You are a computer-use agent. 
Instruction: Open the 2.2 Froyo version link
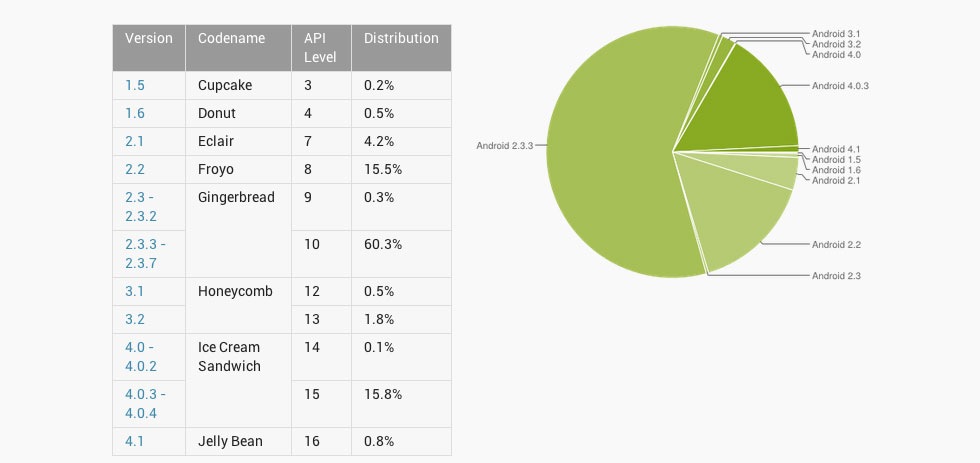pos(134,170)
